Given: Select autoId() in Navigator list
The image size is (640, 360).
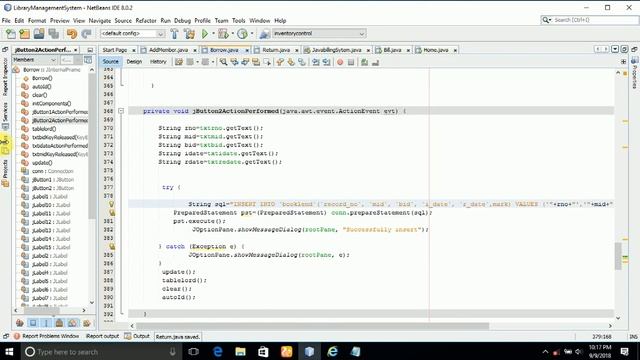Looking at the screenshot, I should (41, 87).
